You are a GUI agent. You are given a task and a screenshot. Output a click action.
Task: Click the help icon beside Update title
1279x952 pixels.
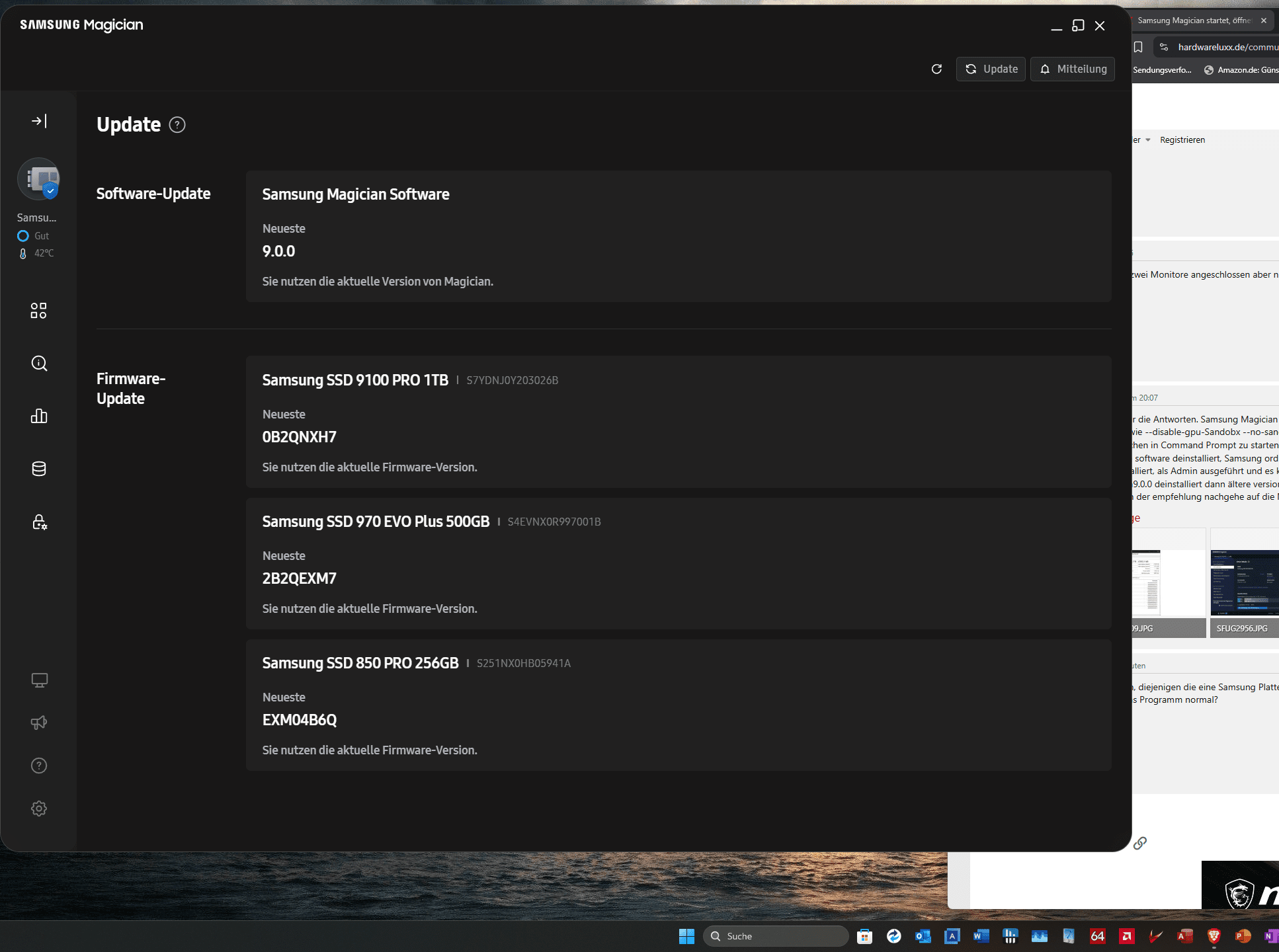(177, 125)
